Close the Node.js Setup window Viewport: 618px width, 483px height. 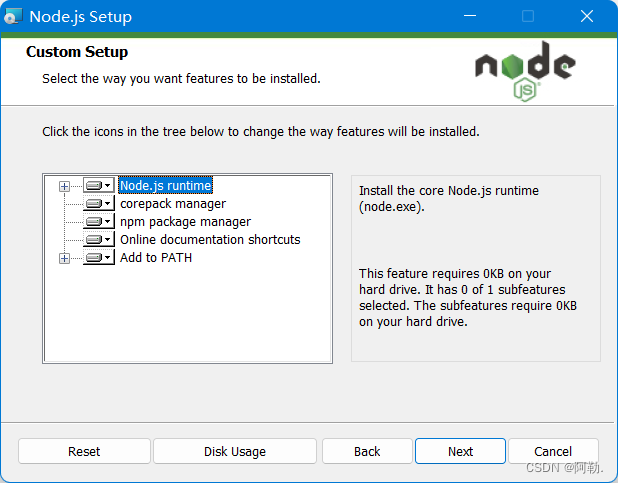[587, 16]
